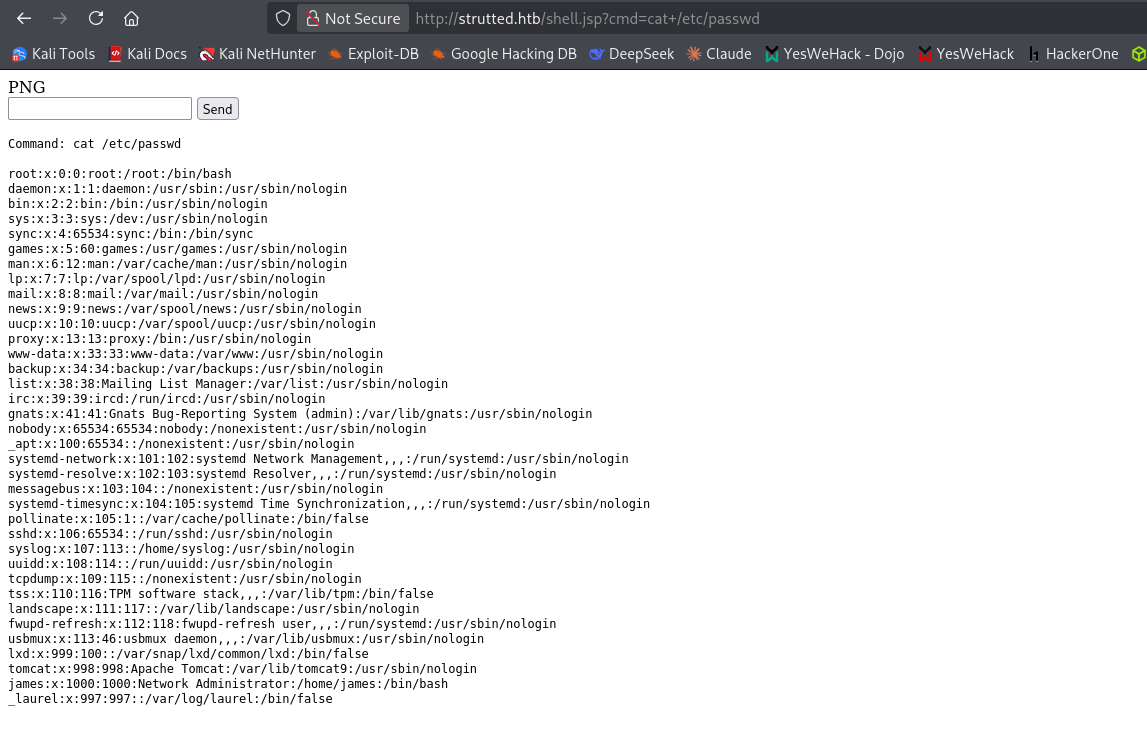Click the forward navigation arrow
Screen dimensions: 1147x751
point(60,18)
